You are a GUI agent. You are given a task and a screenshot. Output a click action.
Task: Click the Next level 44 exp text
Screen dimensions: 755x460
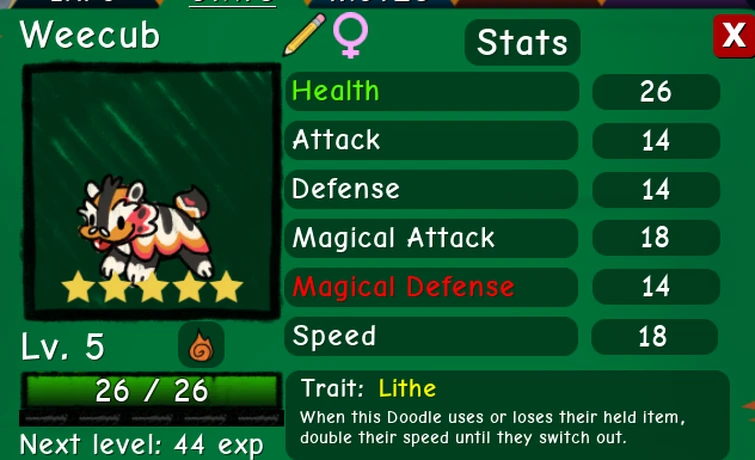coord(142,445)
